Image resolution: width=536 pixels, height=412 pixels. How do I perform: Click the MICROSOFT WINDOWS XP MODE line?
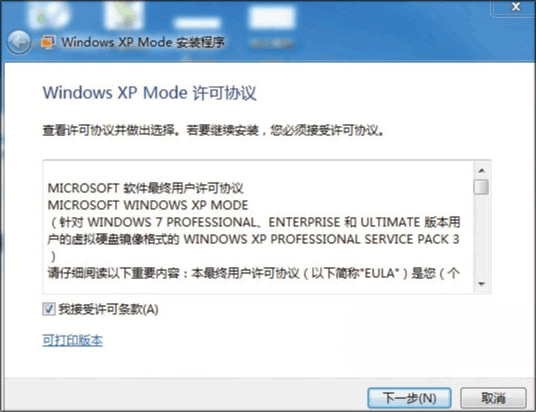(148, 205)
